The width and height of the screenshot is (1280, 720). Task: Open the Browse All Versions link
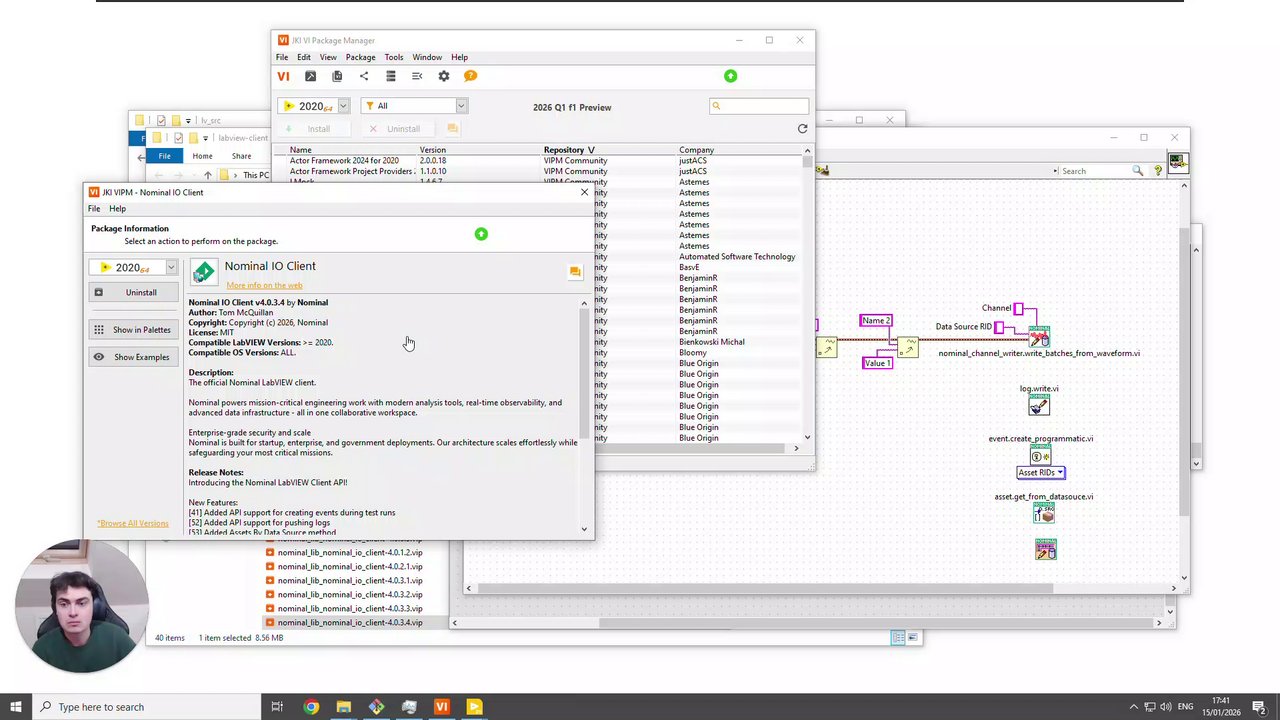[133, 523]
